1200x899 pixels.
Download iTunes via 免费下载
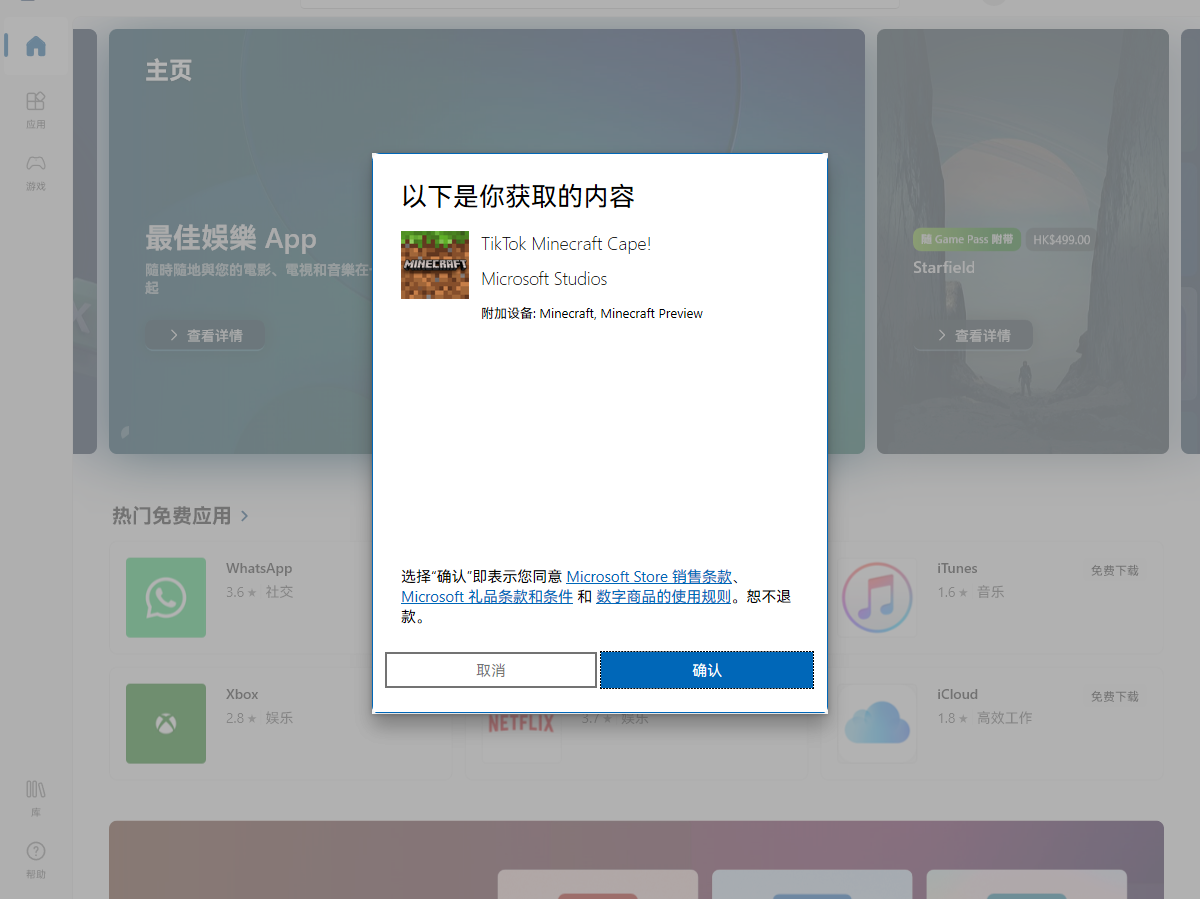point(1115,570)
